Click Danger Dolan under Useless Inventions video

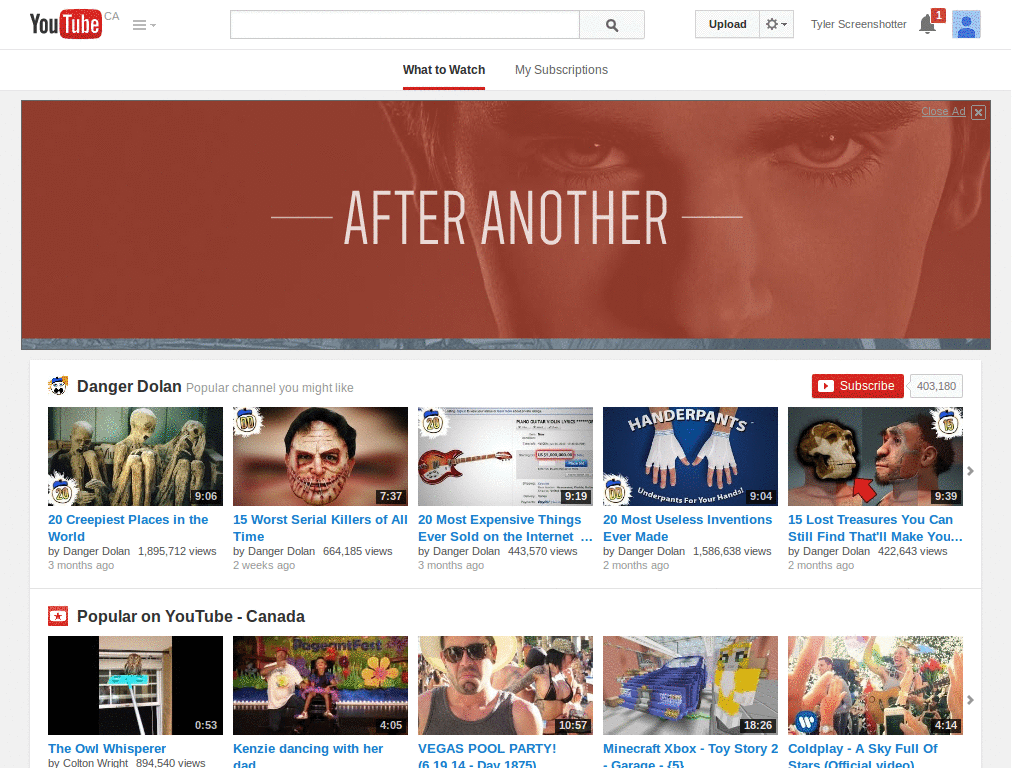(x=651, y=551)
